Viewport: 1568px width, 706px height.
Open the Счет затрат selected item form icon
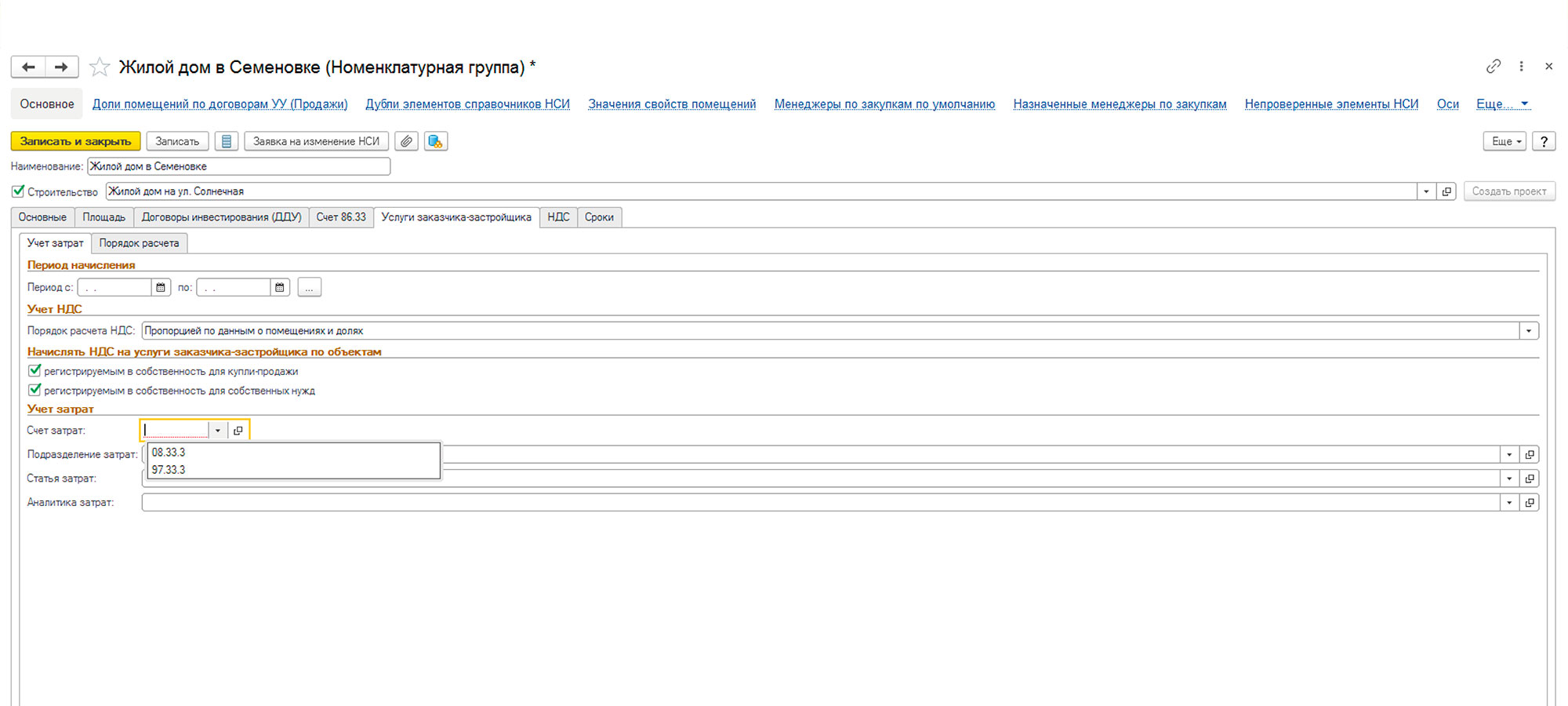[238, 431]
